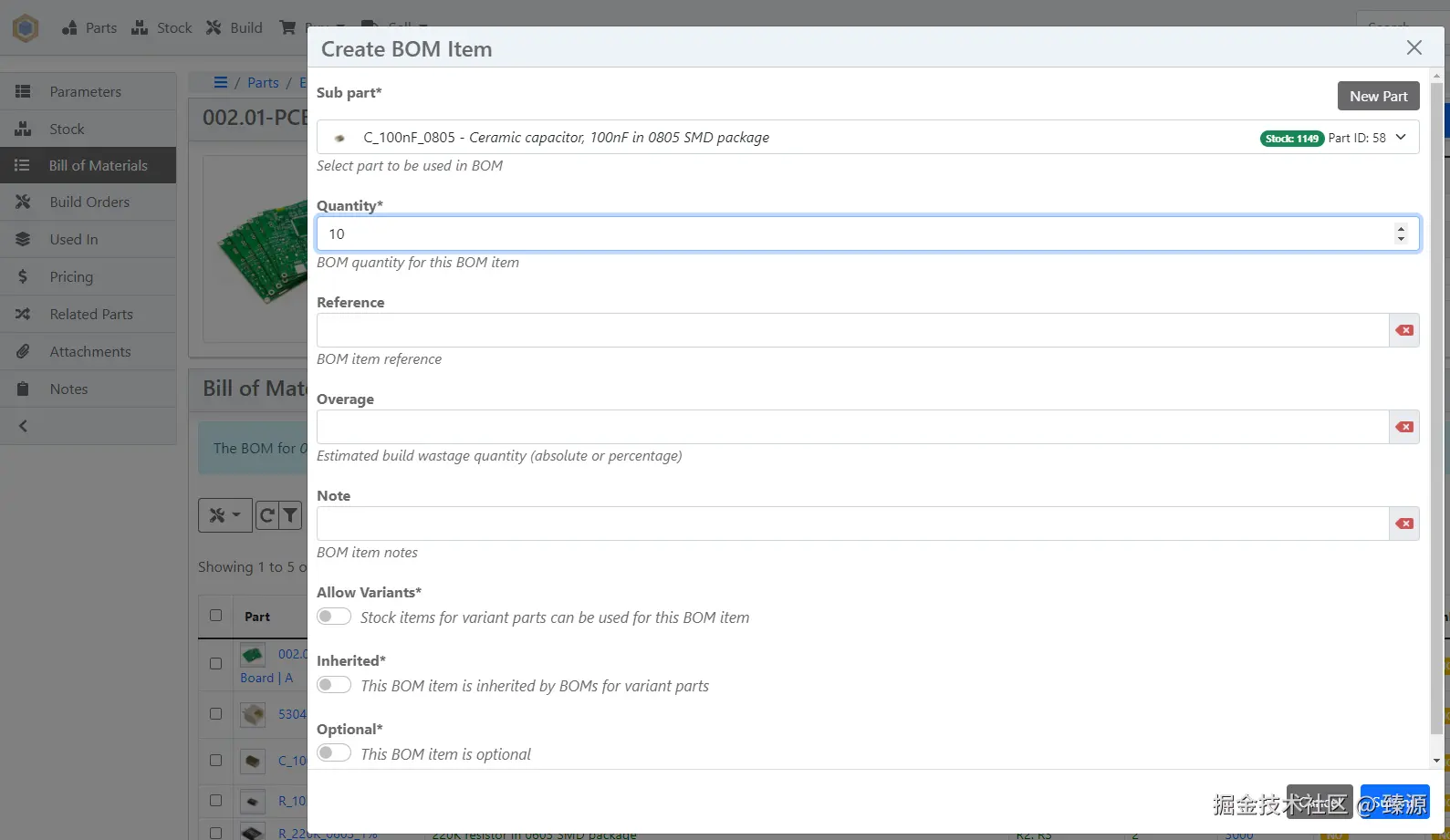Clear the Note field with red icon
The height and width of the screenshot is (840, 1450).
[x=1404, y=524]
